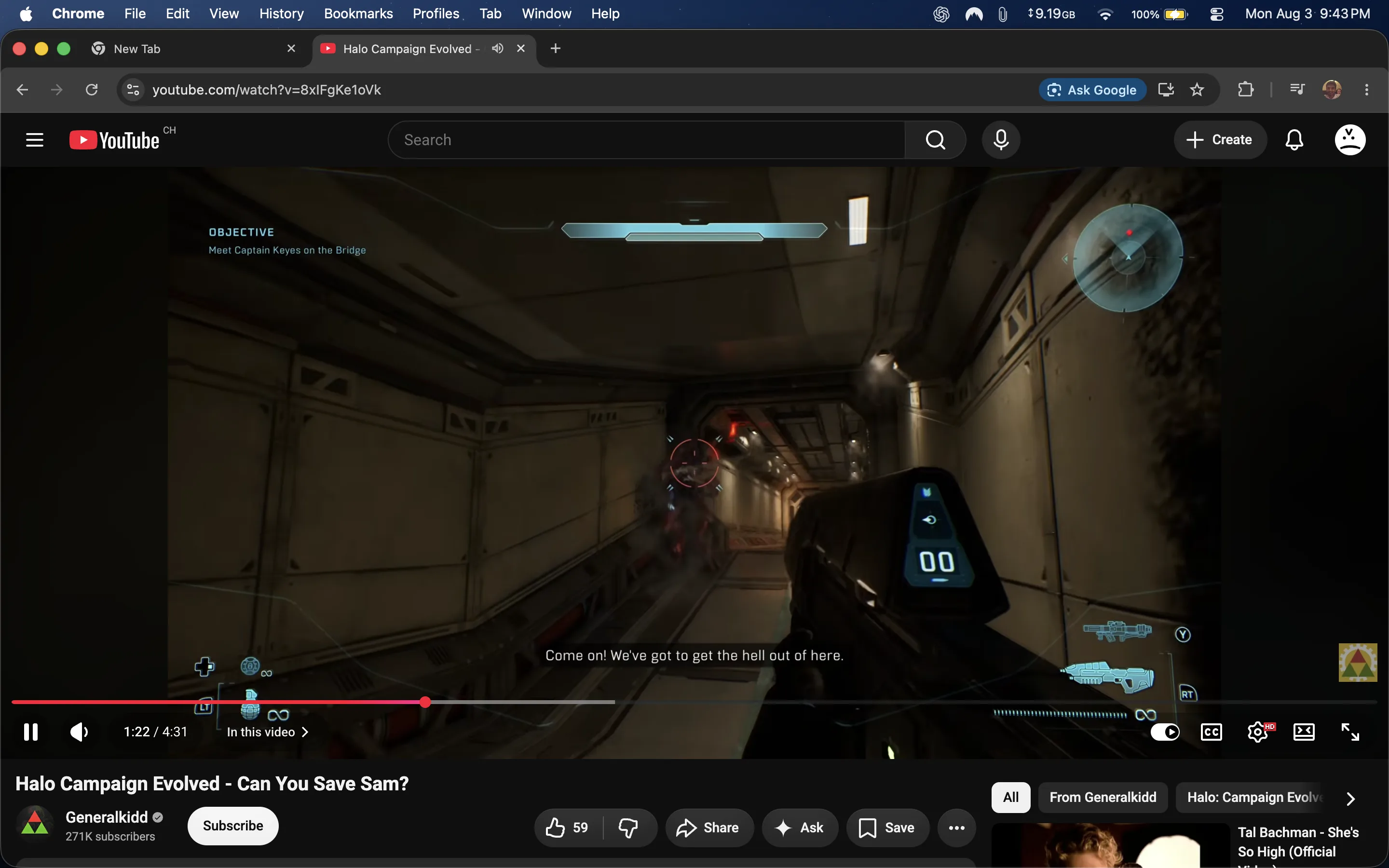Open the YouTube guide hamburger menu
Viewport: 1389px width, 868px height.
(x=34, y=139)
